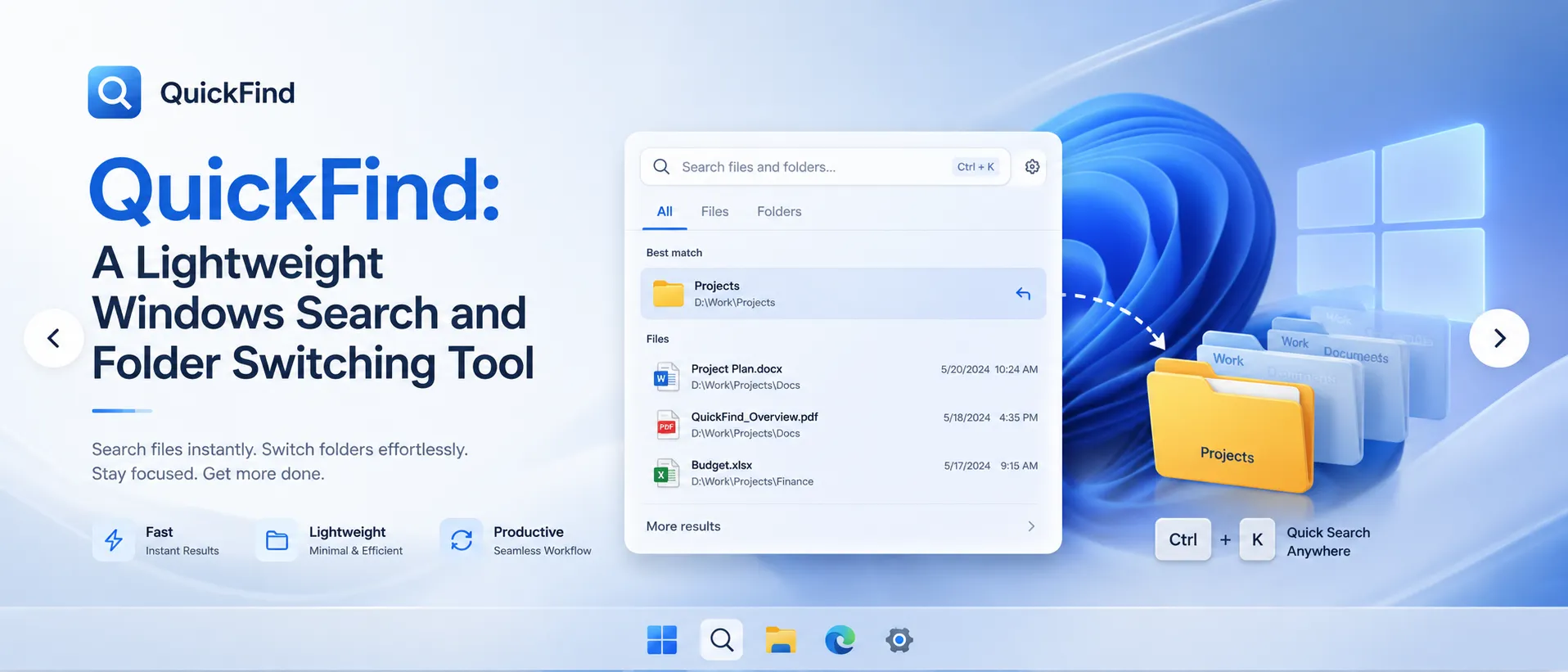Viewport: 1568px width, 672px height.
Task: Click the D:\Work\Projects path under Projects
Action: tap(735, 302)
